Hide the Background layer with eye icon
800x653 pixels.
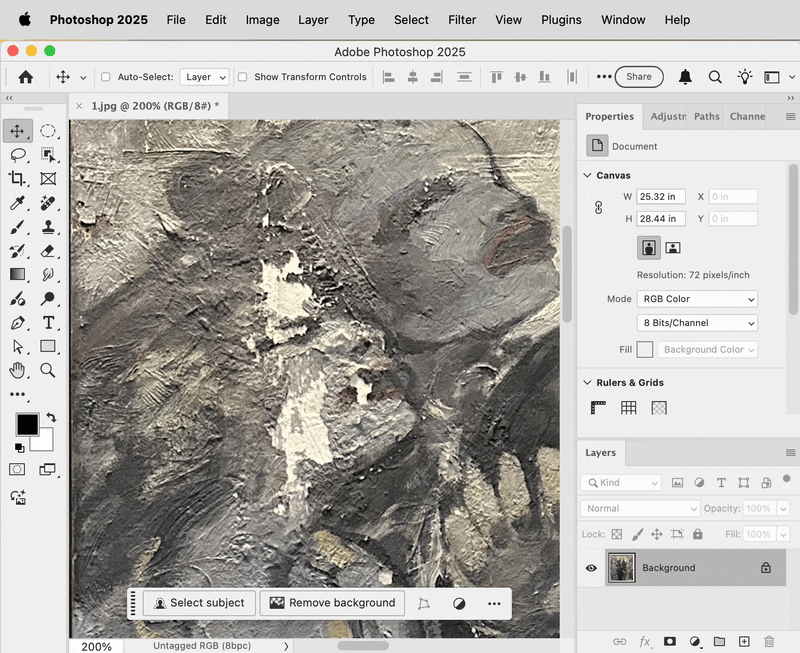(x=591, y=568)
